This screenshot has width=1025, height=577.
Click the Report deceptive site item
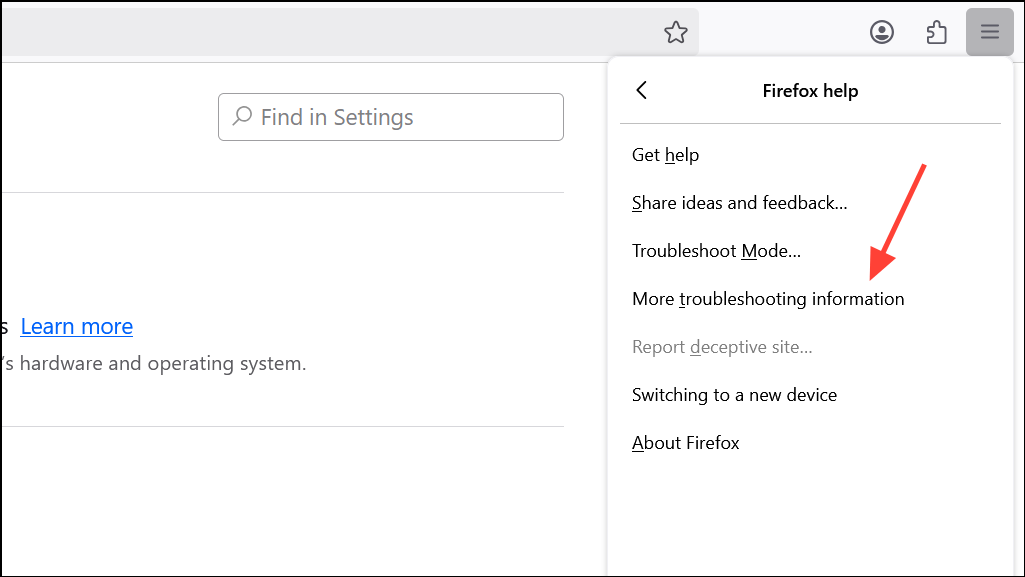pos(722,347)
